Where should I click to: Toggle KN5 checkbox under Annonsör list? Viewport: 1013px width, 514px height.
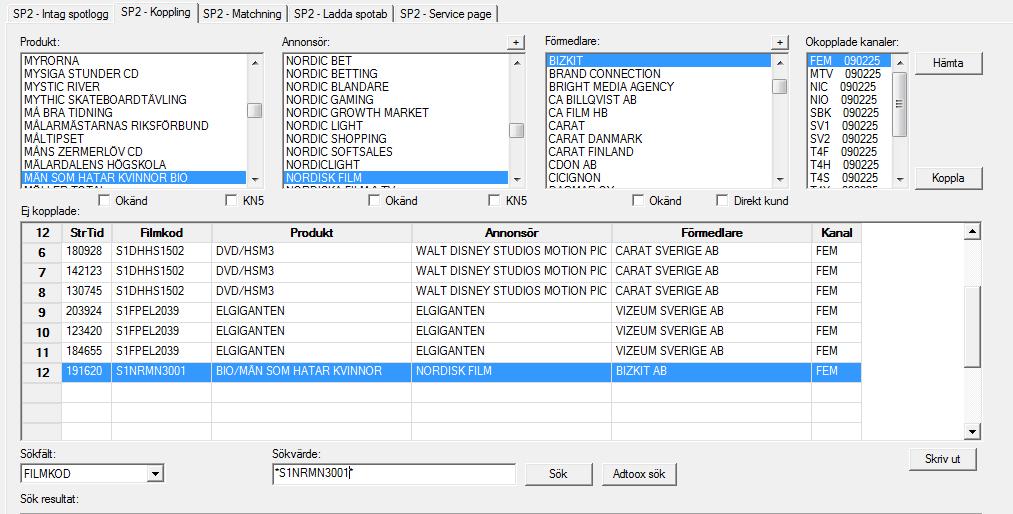click(x=494, y=201)
